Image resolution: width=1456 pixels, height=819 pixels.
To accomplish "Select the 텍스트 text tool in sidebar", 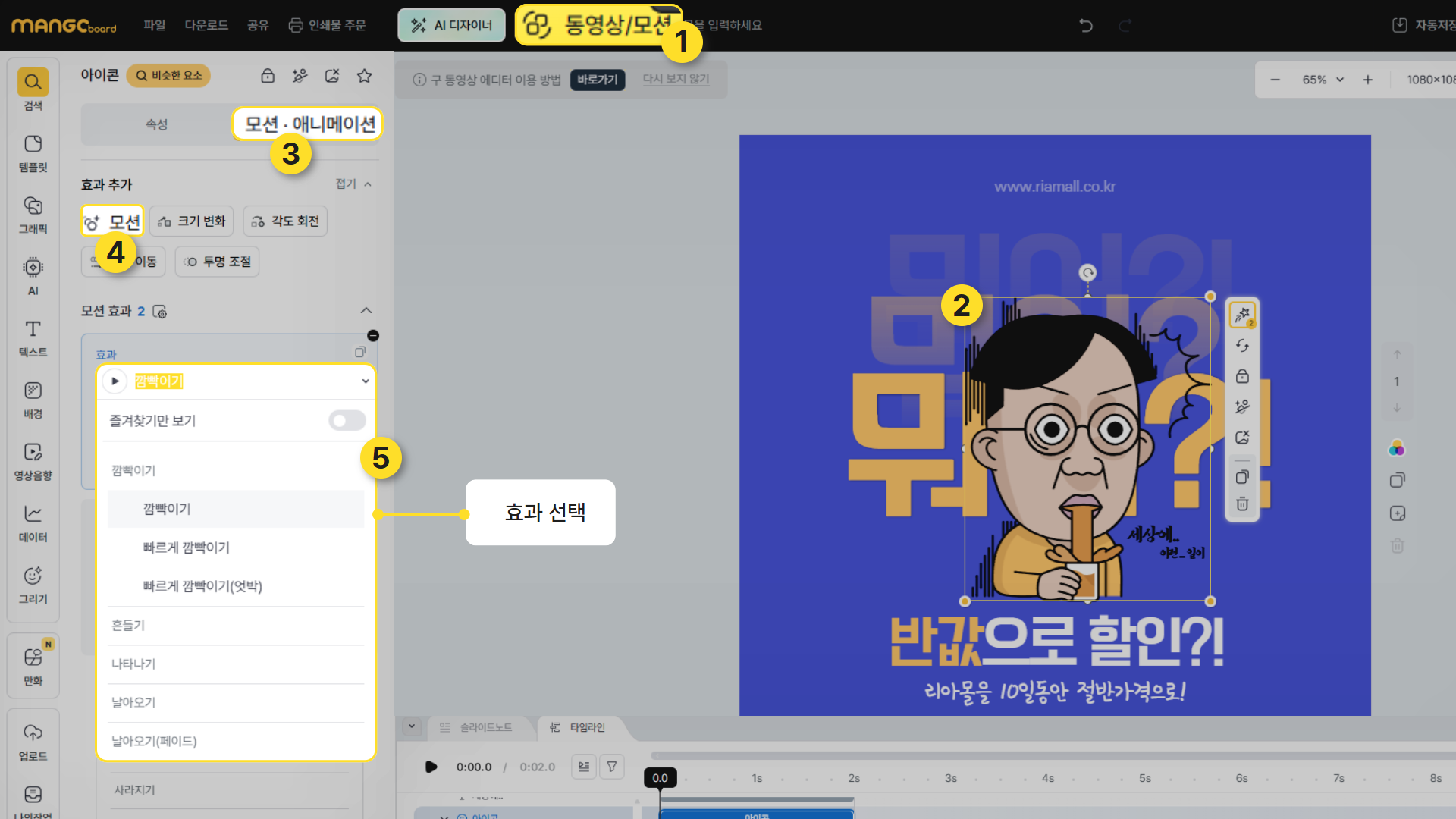I will (x=33, y=338).
